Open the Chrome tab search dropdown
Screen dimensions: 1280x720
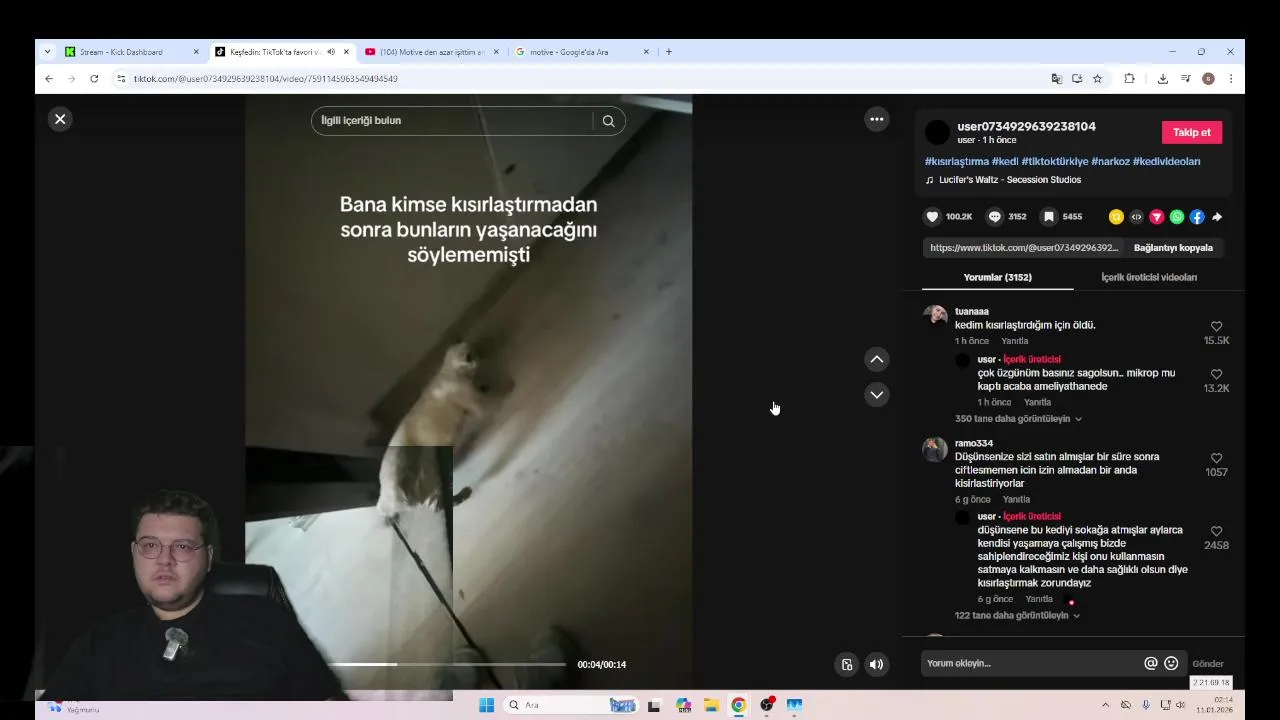point(47,52)
